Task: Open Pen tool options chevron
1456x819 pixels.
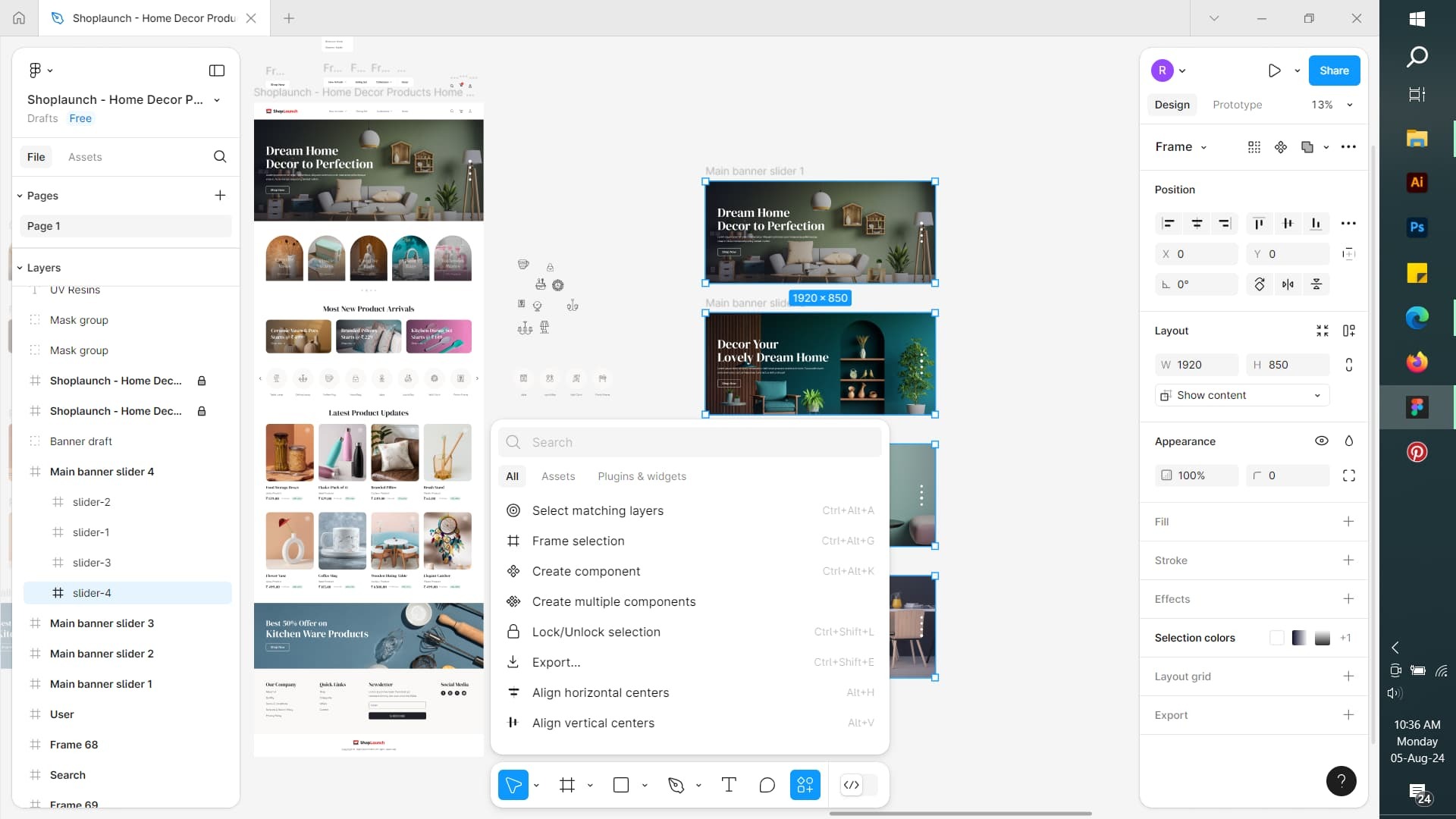Action: (x=698, y=786)
